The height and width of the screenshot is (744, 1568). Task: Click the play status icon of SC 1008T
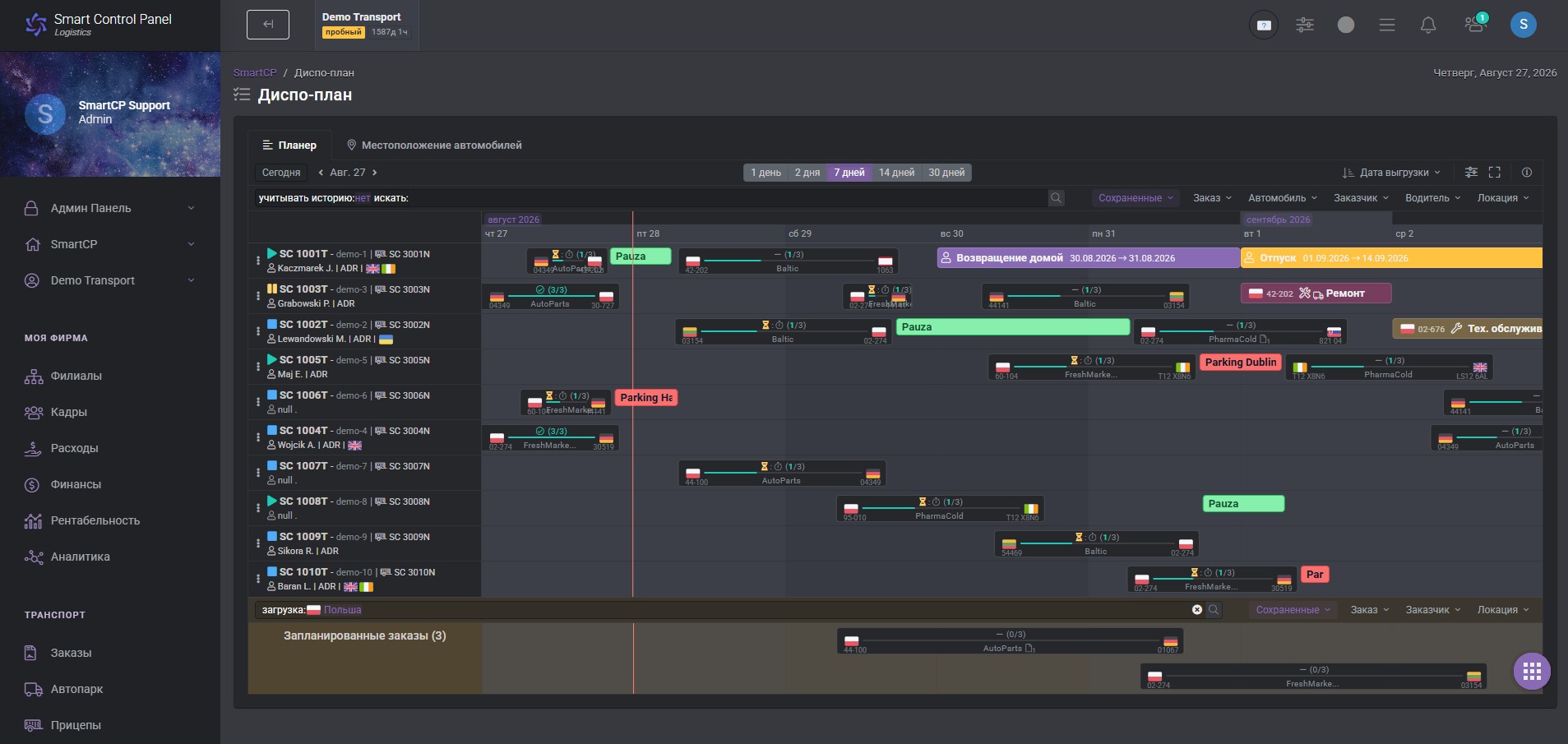pyautogui.click(x=272, y=501)
